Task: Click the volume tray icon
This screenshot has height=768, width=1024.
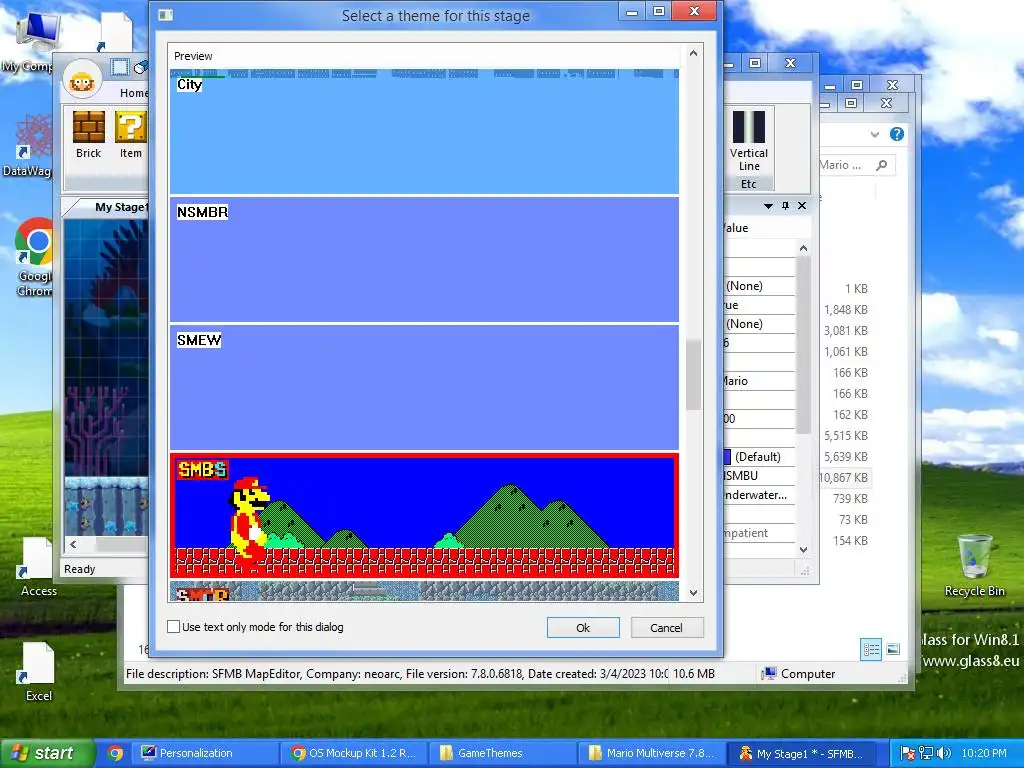Action: pos(944,753)
